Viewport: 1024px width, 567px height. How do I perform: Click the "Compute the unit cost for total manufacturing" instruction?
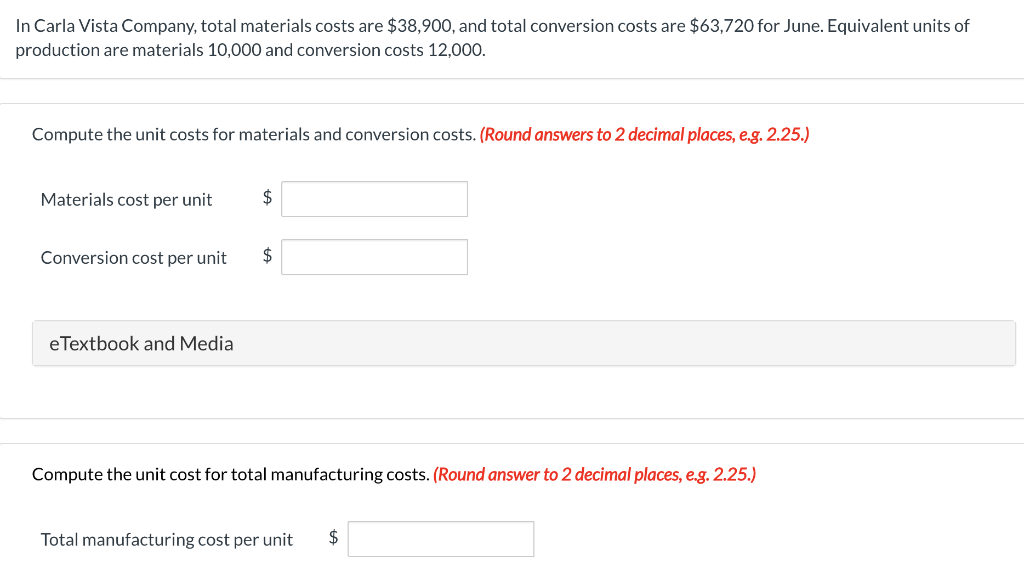[230, 474]
